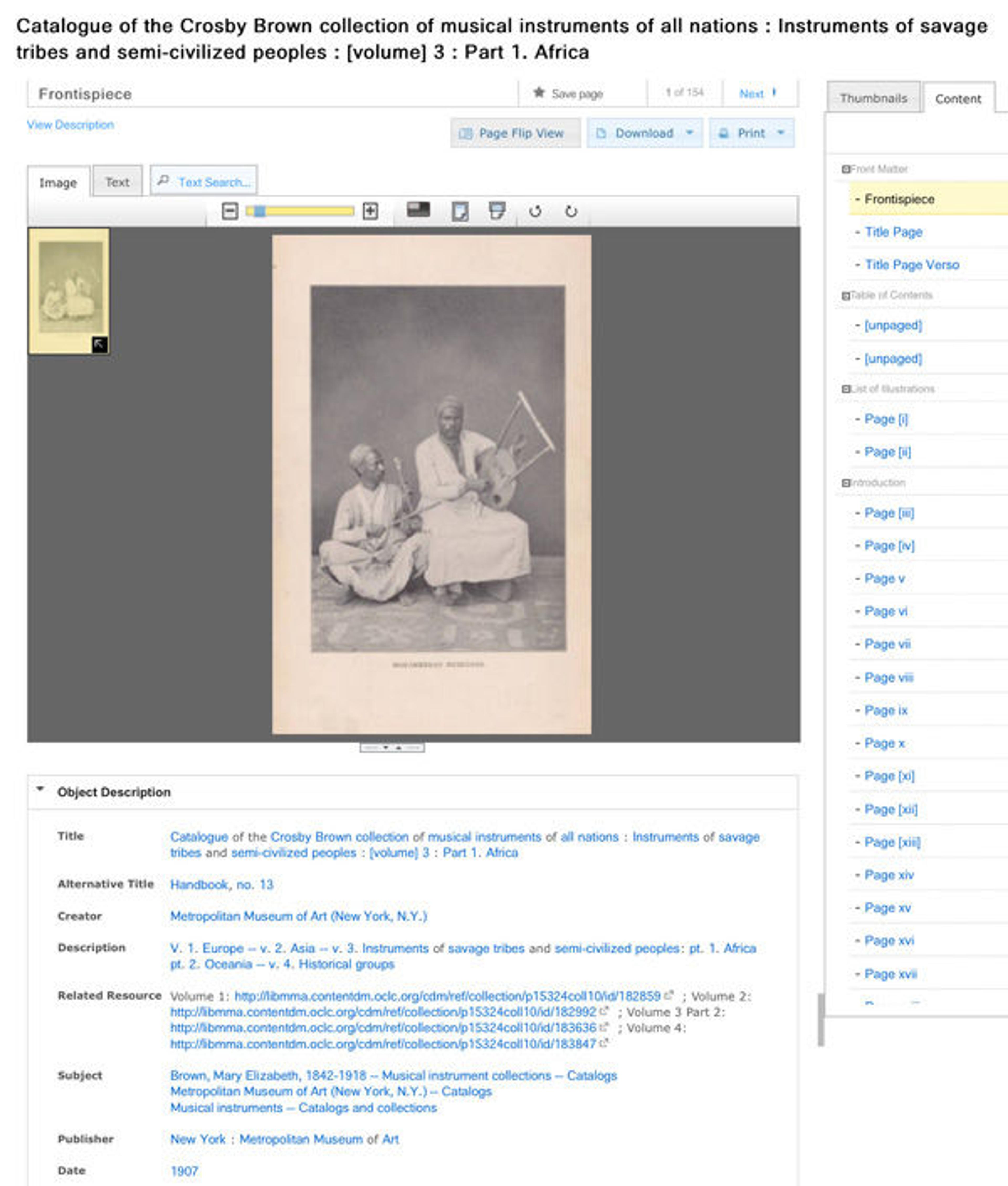Viewport: 1008px width, 1186px height.
Task: Click the fit to width icon
Action: coord(497,211)
